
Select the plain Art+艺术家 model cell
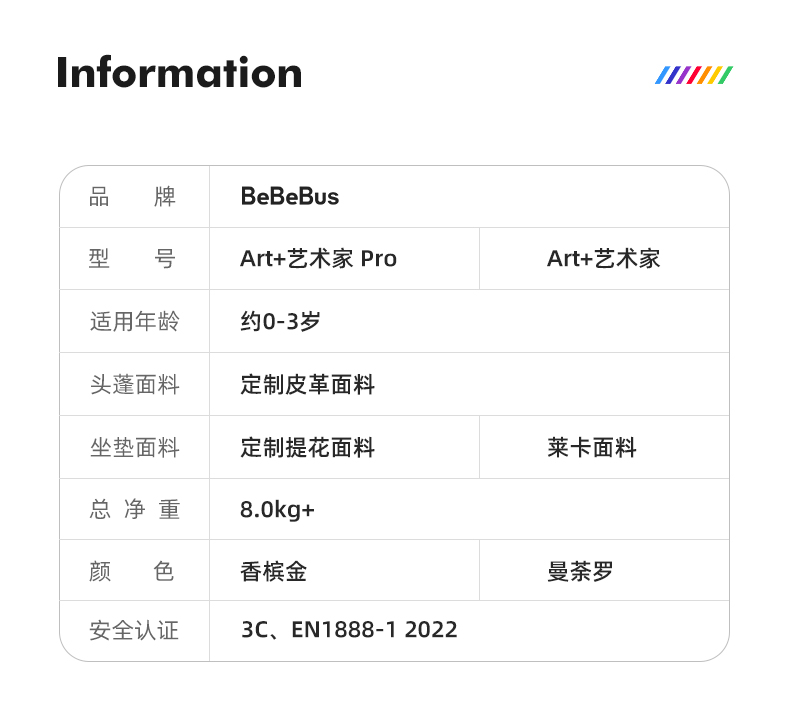pos(603,259)
